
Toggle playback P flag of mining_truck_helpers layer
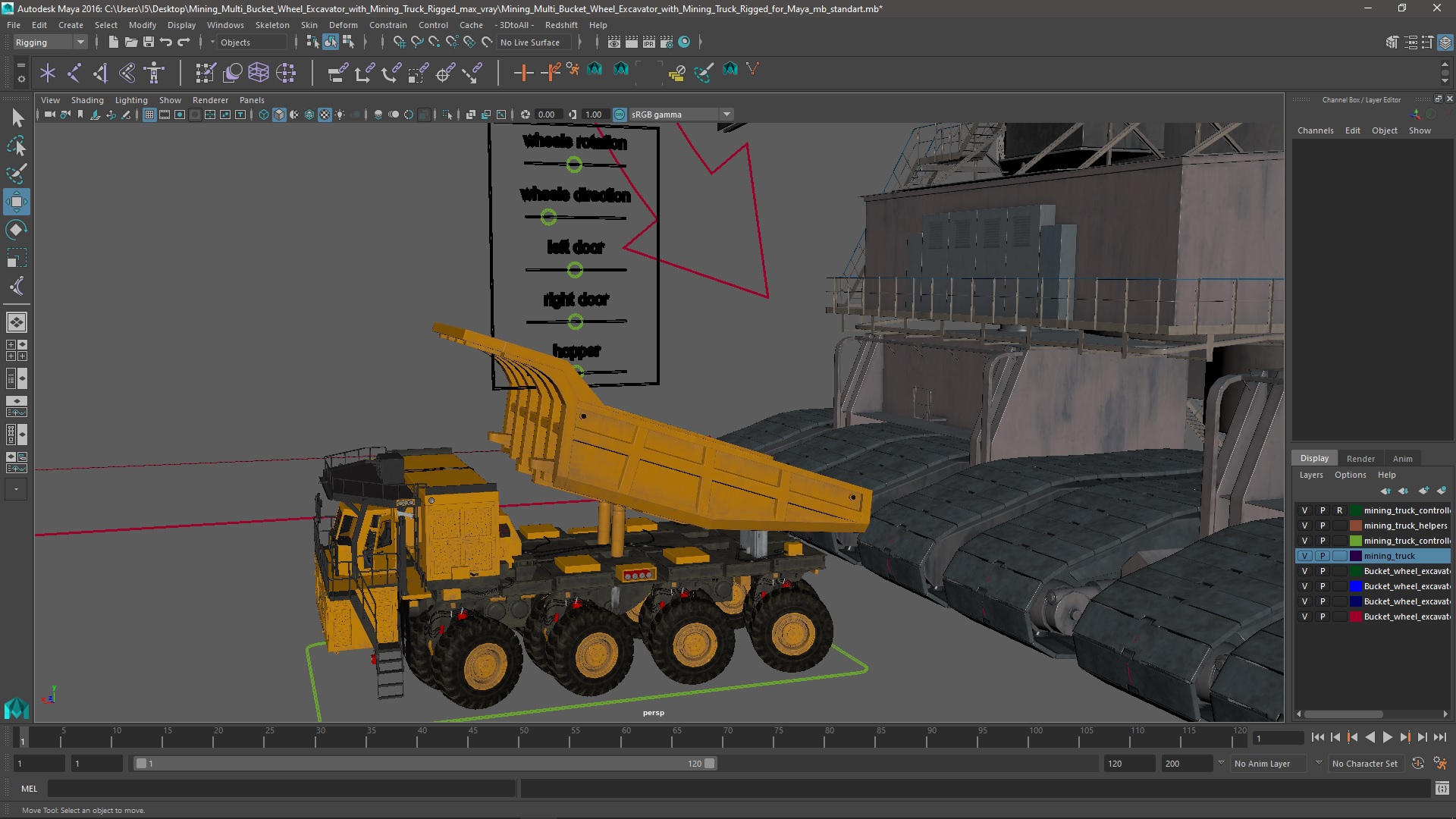click(1323, 526)
